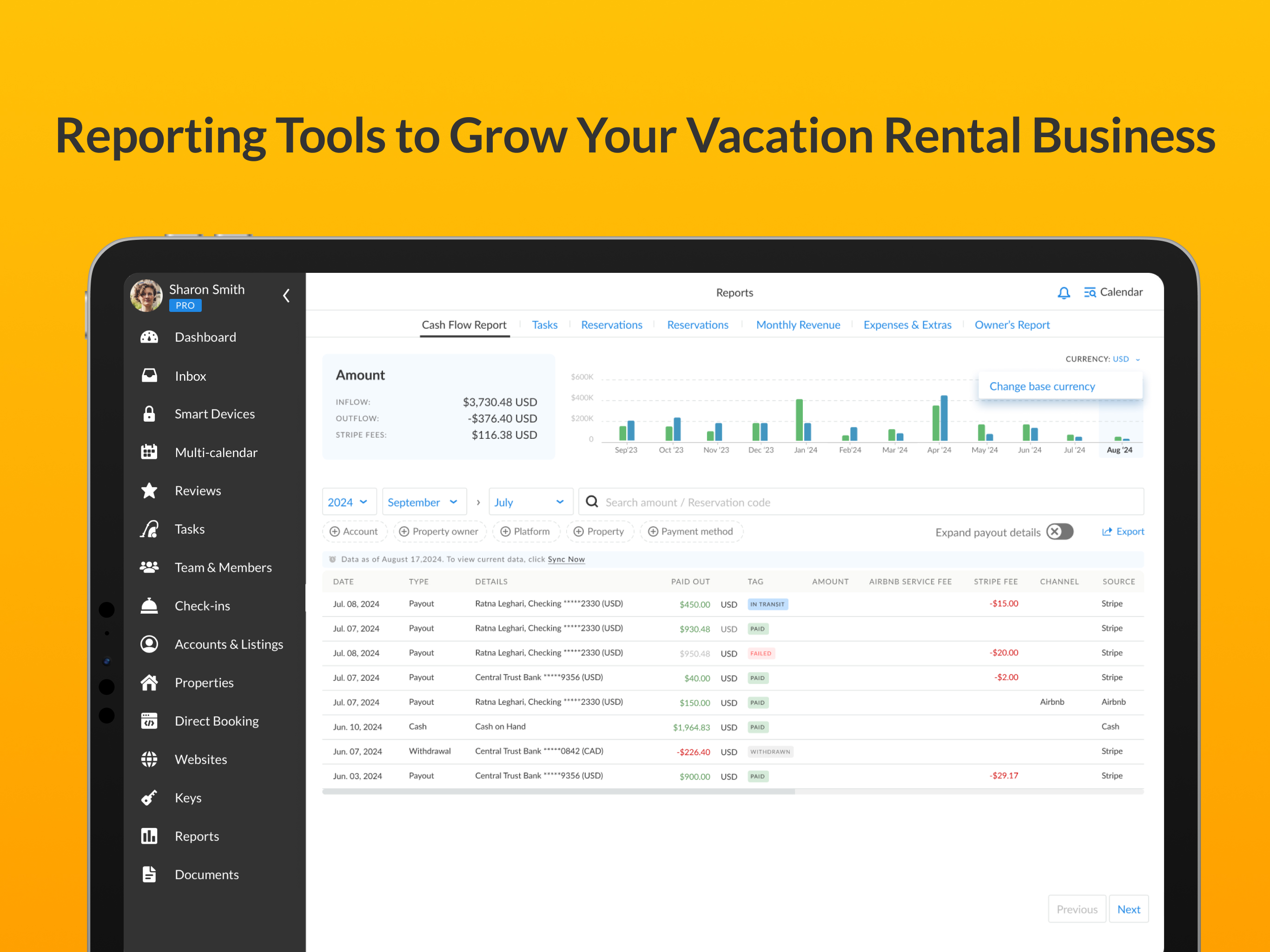Open the Expenses & Extras tab

(x=907, y=325)
